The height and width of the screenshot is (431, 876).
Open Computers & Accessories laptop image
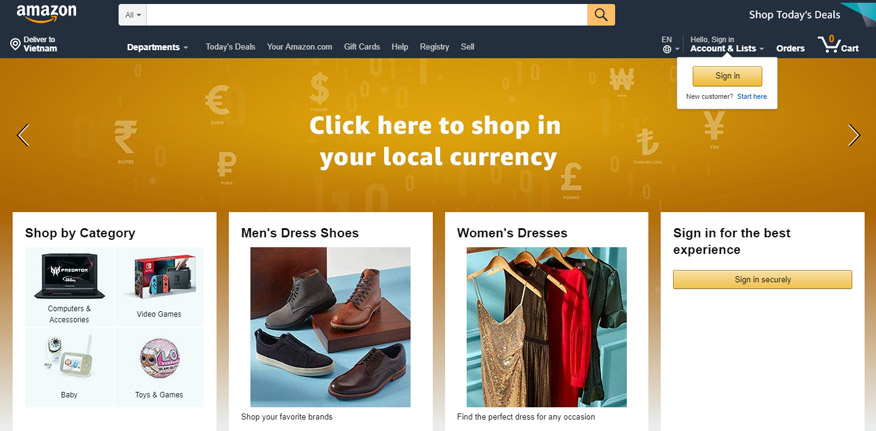point(69,276)
